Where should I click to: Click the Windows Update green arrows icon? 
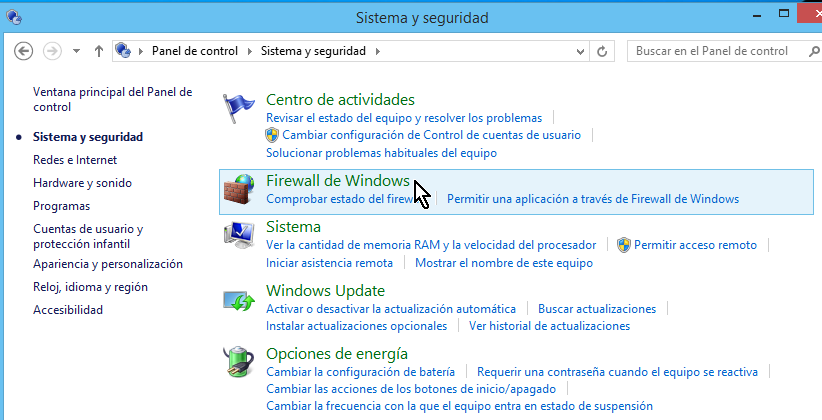pyautogui.click(x=239, y=300)
